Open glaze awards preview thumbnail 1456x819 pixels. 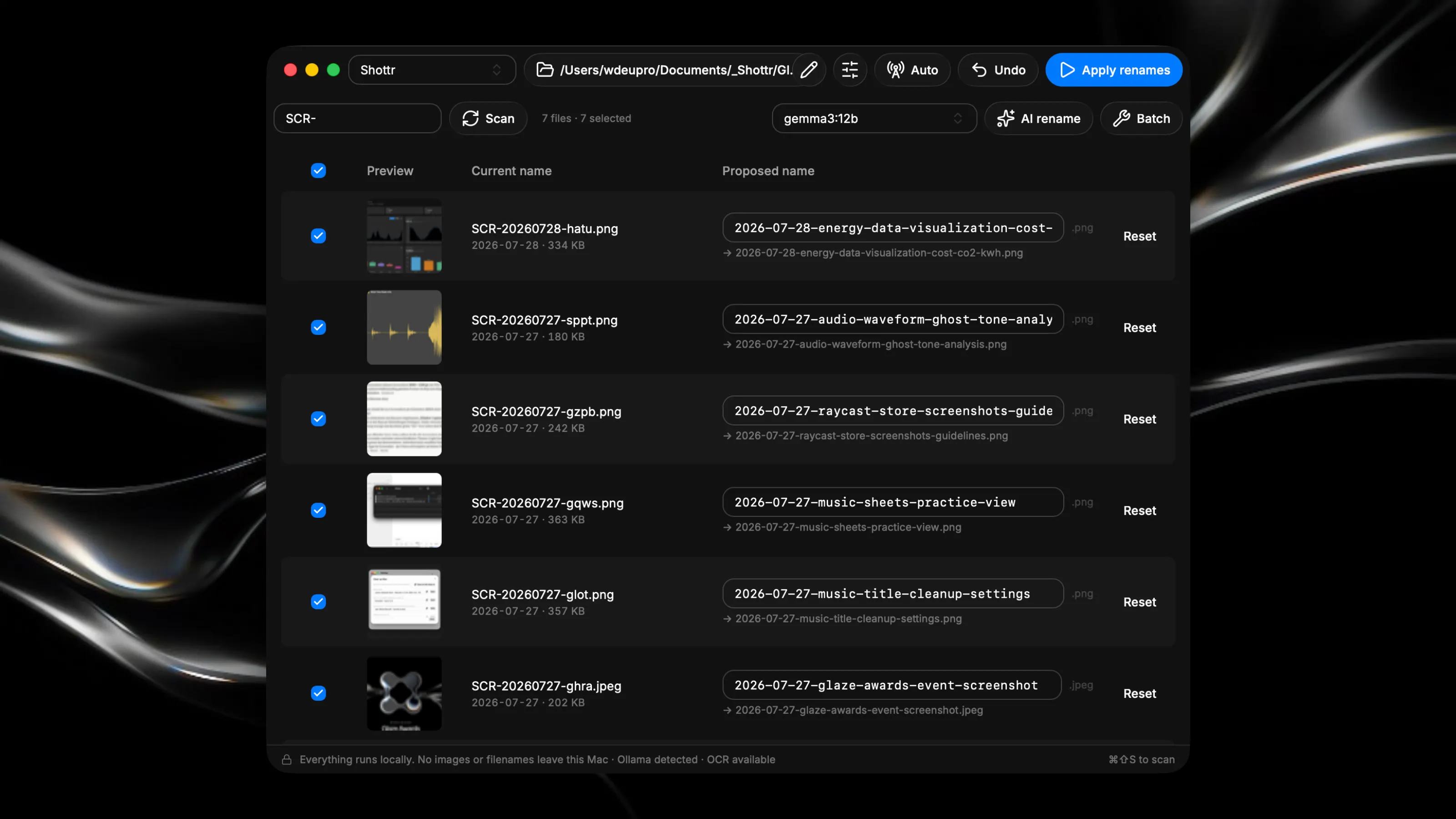[x=404, y=693]
